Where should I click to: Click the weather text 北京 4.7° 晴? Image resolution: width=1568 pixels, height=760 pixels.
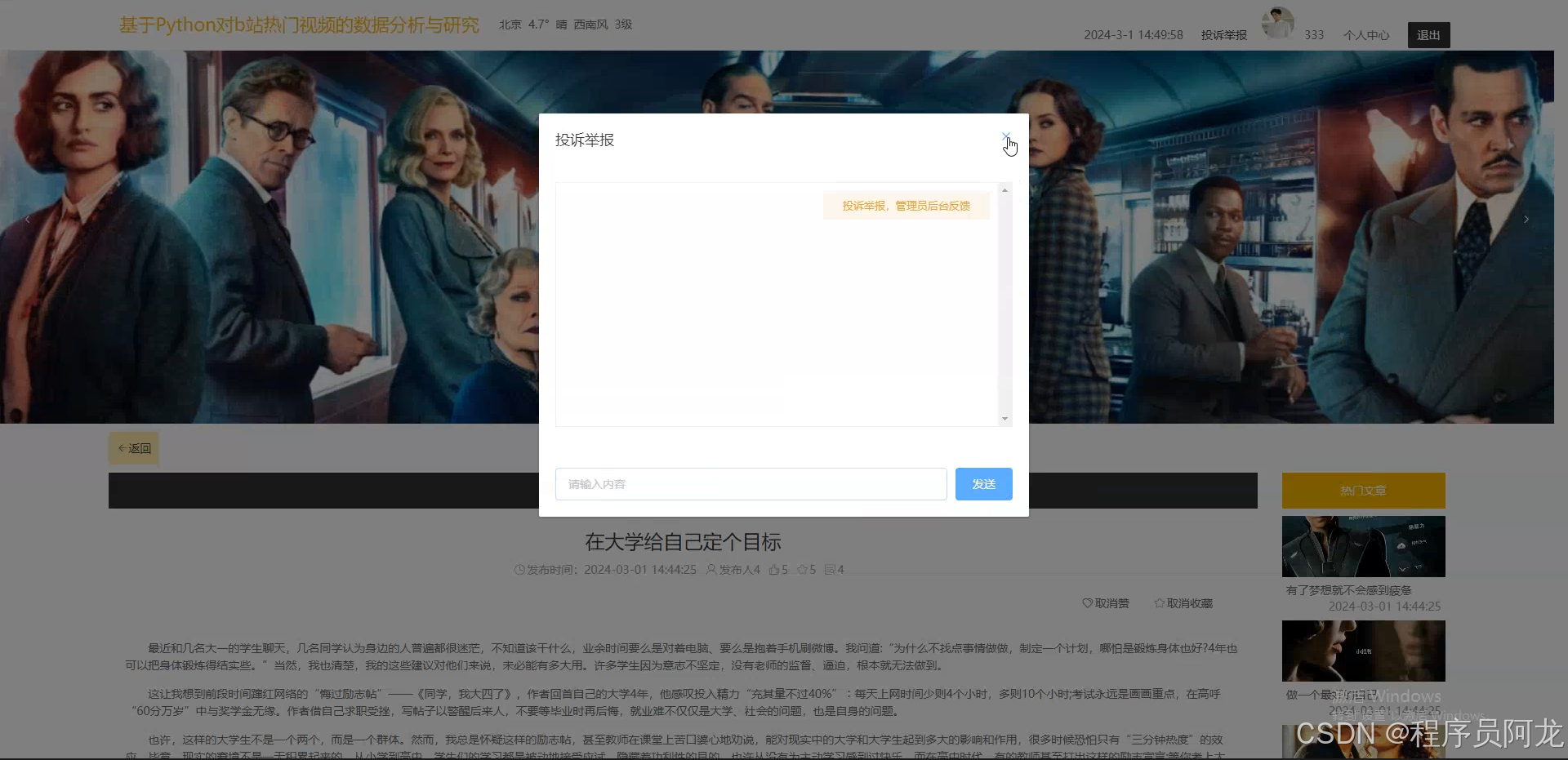click(x=533, y=24)
